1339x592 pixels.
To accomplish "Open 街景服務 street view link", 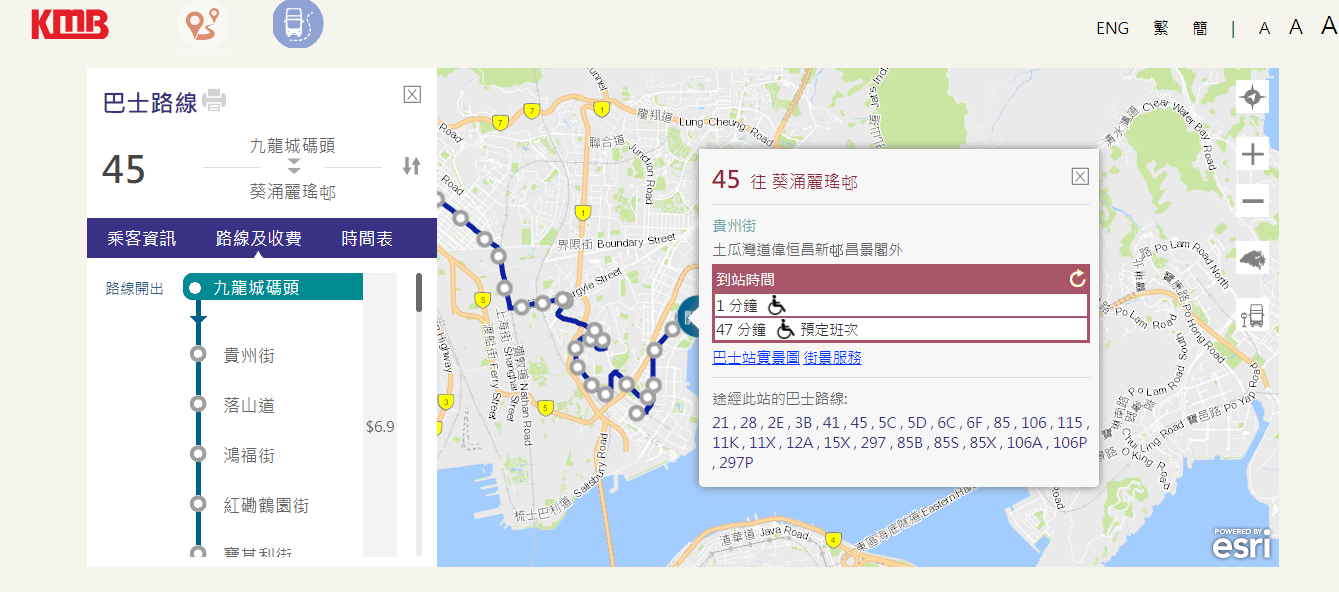I will (x=832, y=357).
